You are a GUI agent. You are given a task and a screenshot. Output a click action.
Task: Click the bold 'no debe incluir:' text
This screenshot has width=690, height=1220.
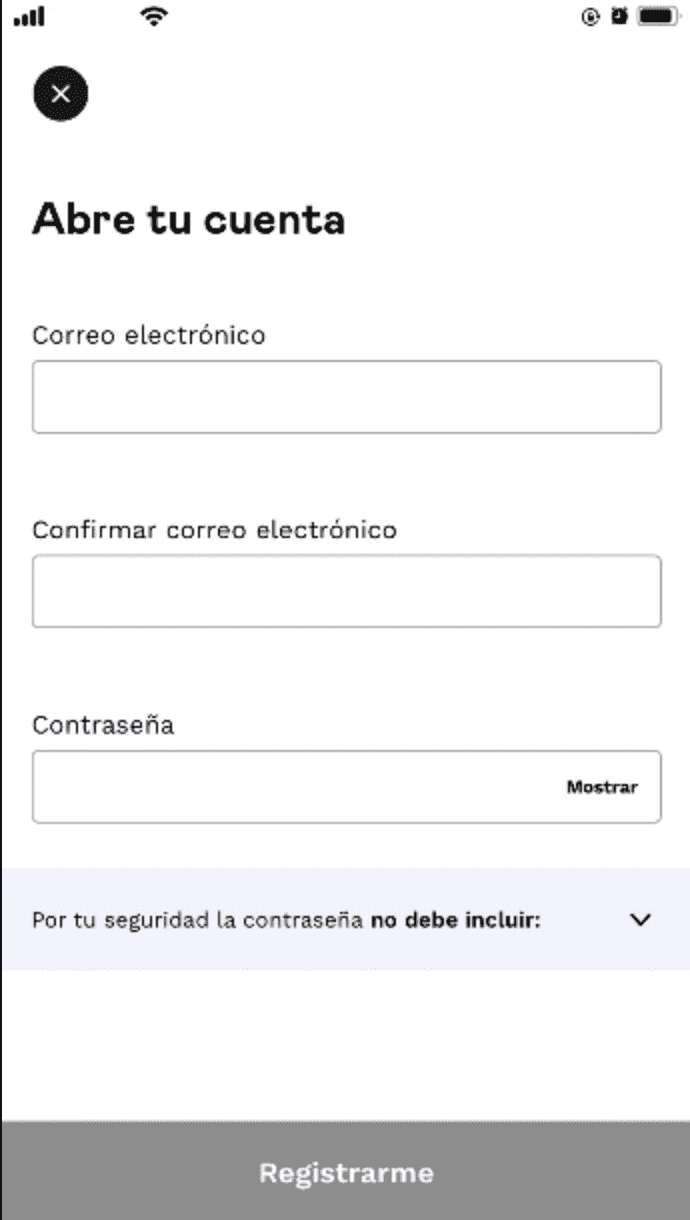456,920
